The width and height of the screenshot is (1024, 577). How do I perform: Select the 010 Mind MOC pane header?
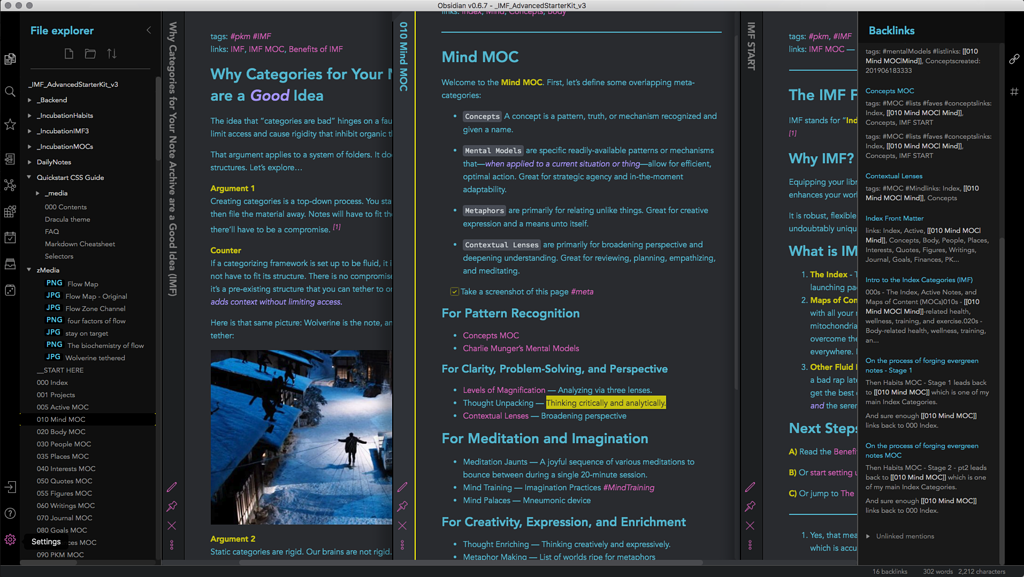(403, 55)
